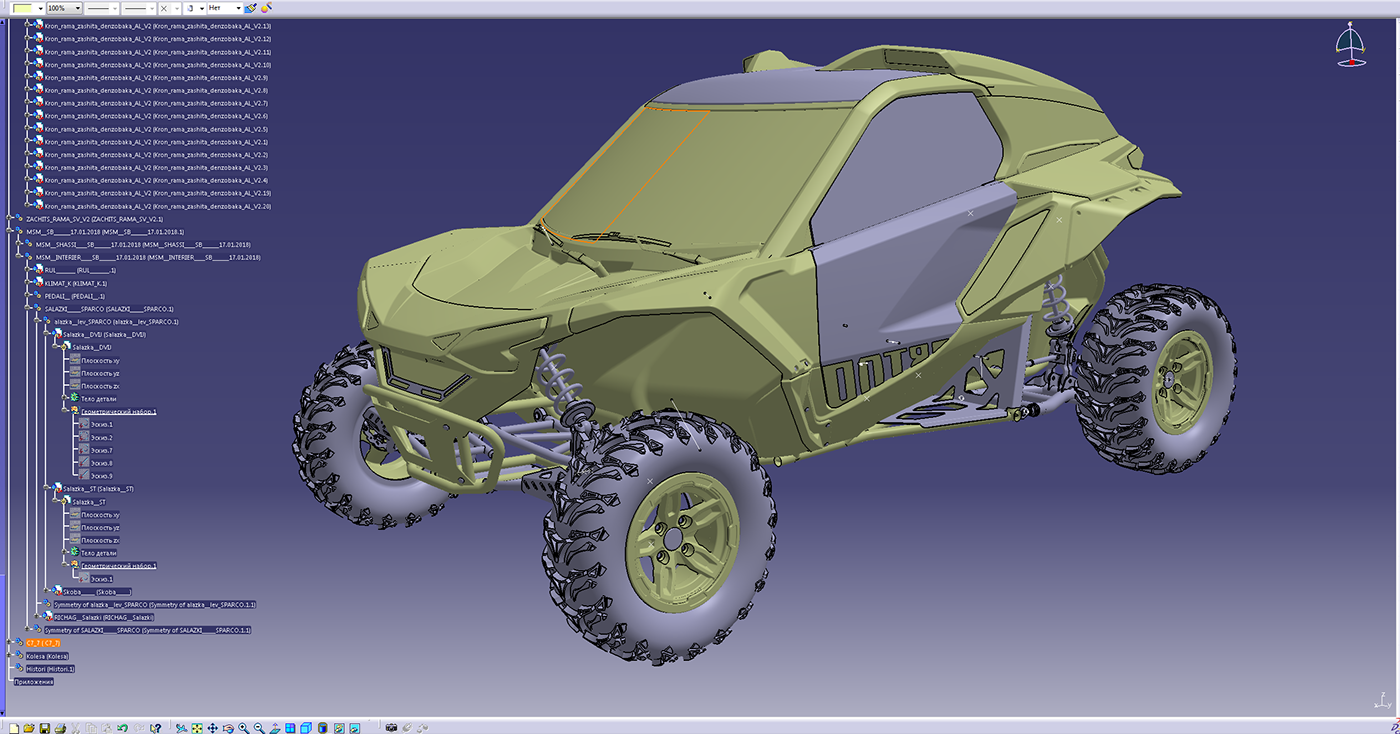Open the layer dropdown showing Нет
1400x734 pixels.
click(238, 8)
